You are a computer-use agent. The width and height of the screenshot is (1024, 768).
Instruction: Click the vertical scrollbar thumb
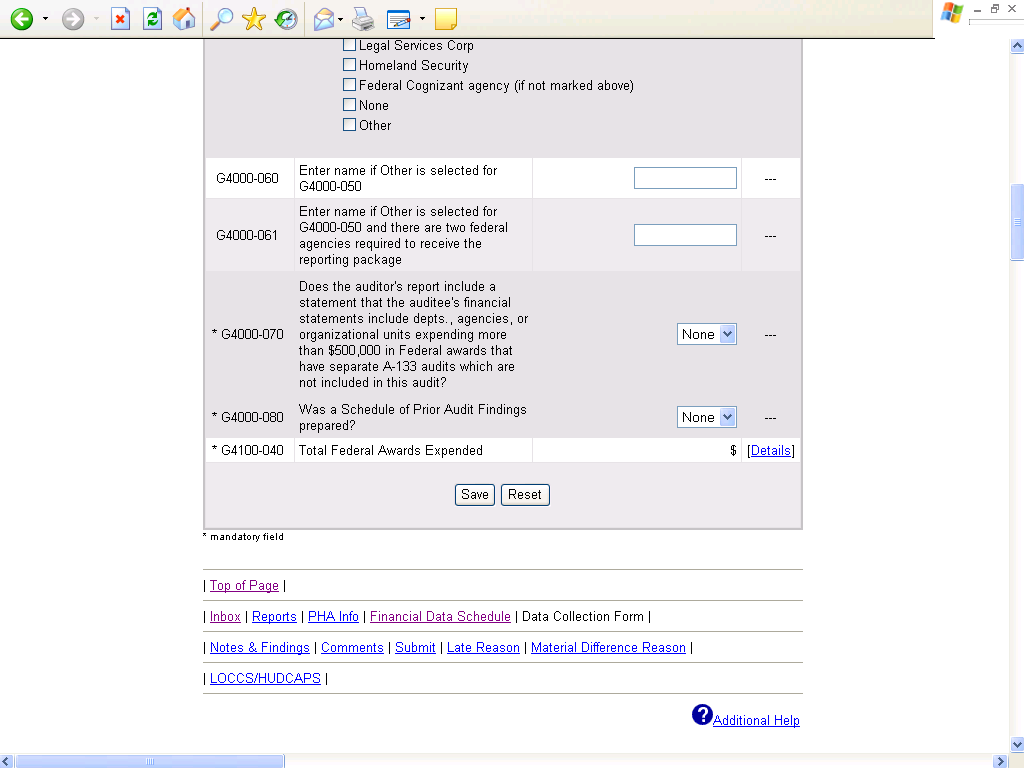1017,222
